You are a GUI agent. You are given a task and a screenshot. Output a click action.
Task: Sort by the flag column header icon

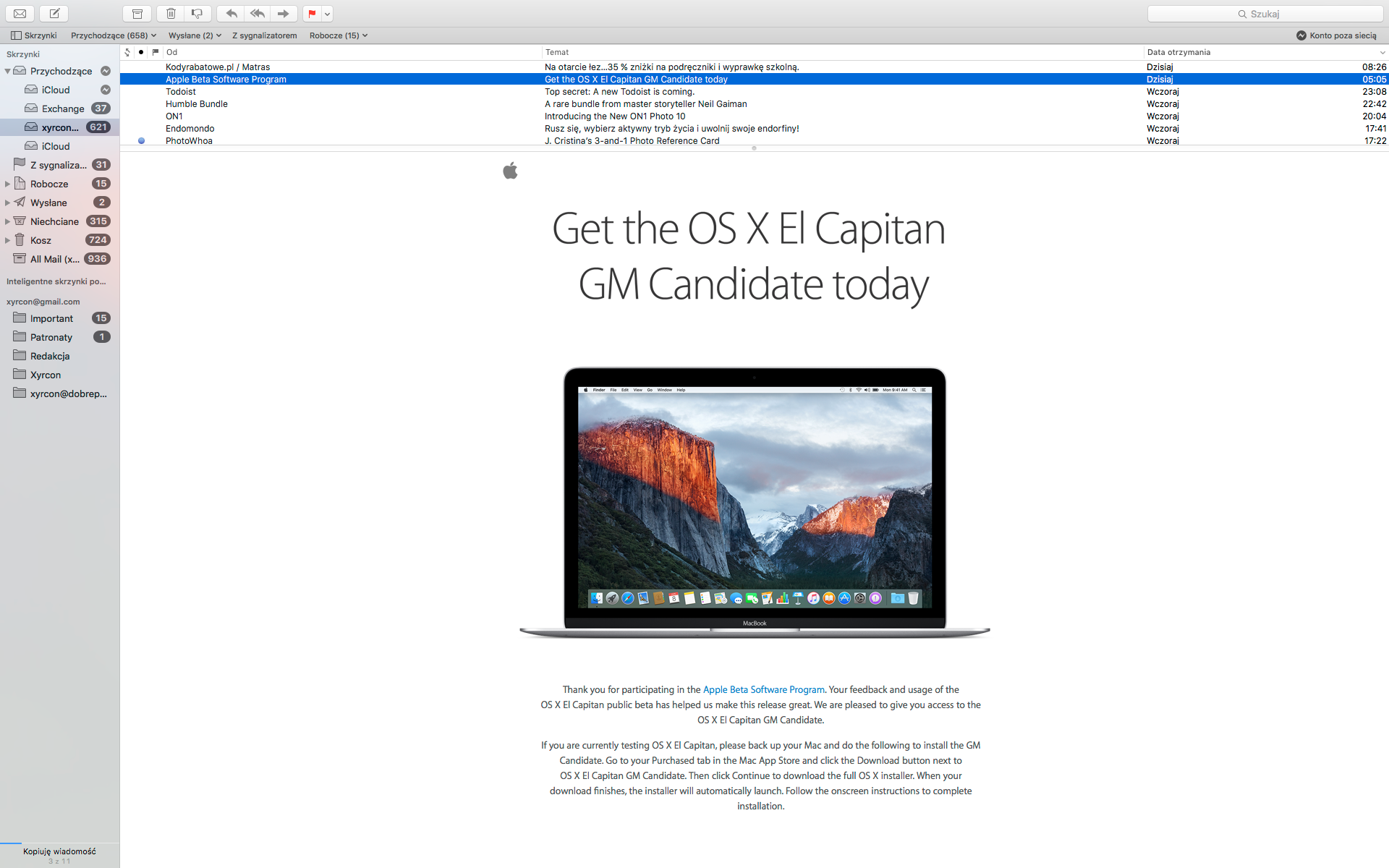point(156,52)
